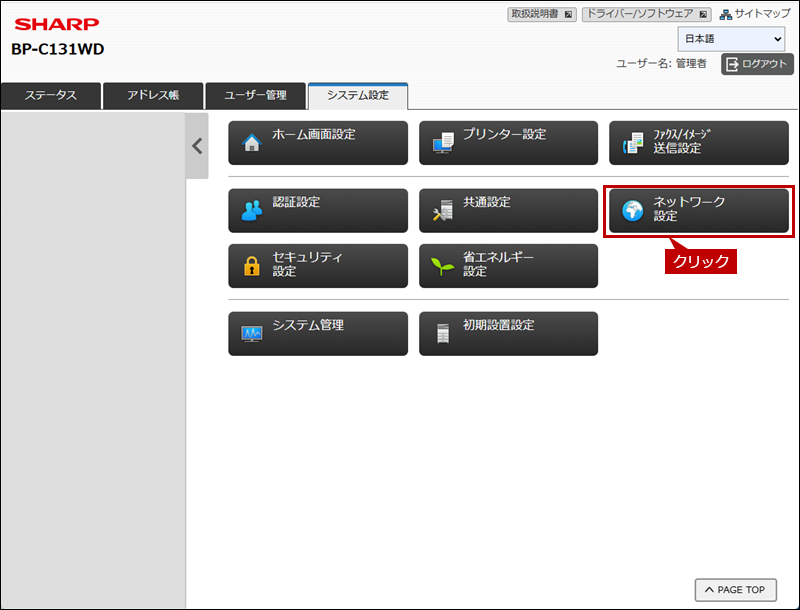This screenshot has height=610, width=800.
Task: Open システム管理 label
Action: [x=308, y=325]
